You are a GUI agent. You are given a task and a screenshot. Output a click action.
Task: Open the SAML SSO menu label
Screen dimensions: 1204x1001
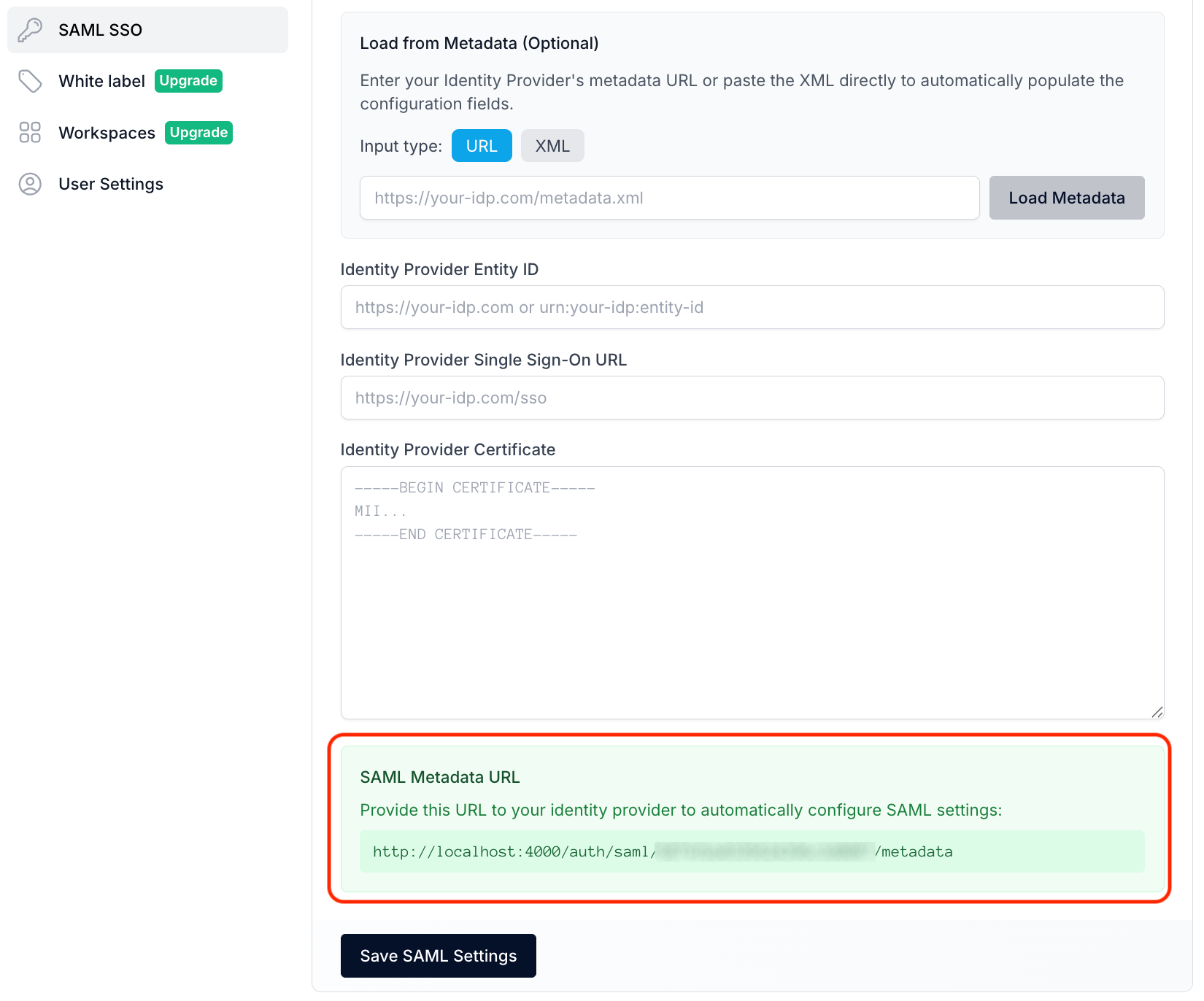100,30
